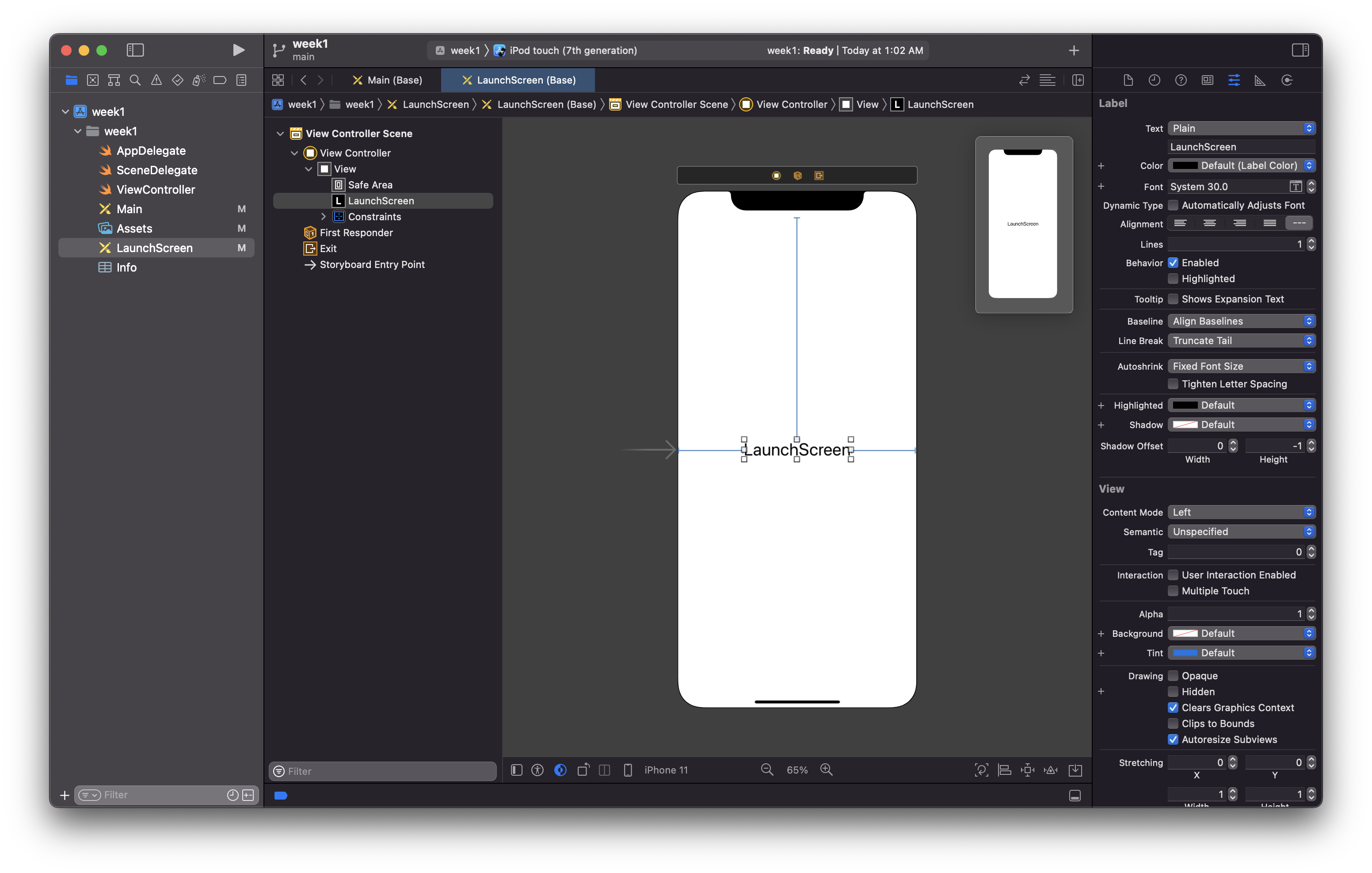The width and height of the screenshot is (1372, 873).
Task: Click the Tint color swatch
Action: tap(1185, 653)
